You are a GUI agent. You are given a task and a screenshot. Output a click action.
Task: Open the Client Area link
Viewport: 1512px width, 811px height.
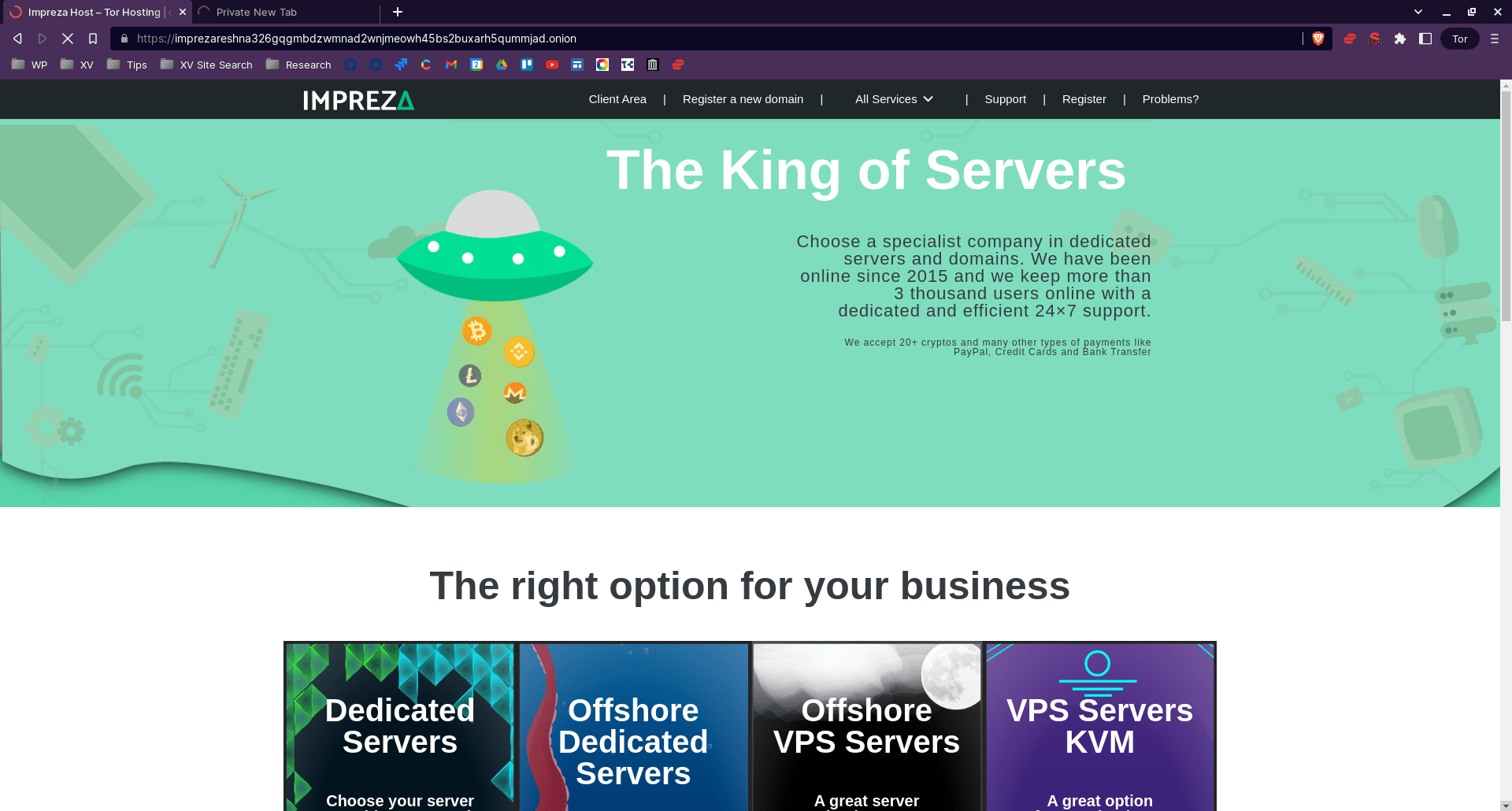click(617, 99)
